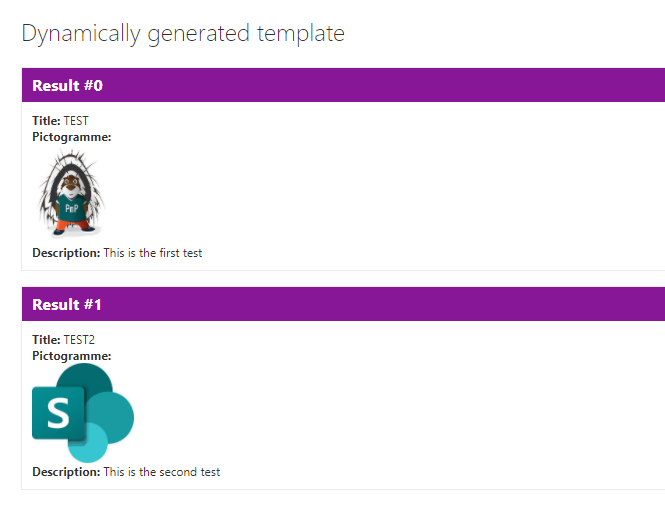Click the Pictogramme label in Result #0

[x=72, y=137]
